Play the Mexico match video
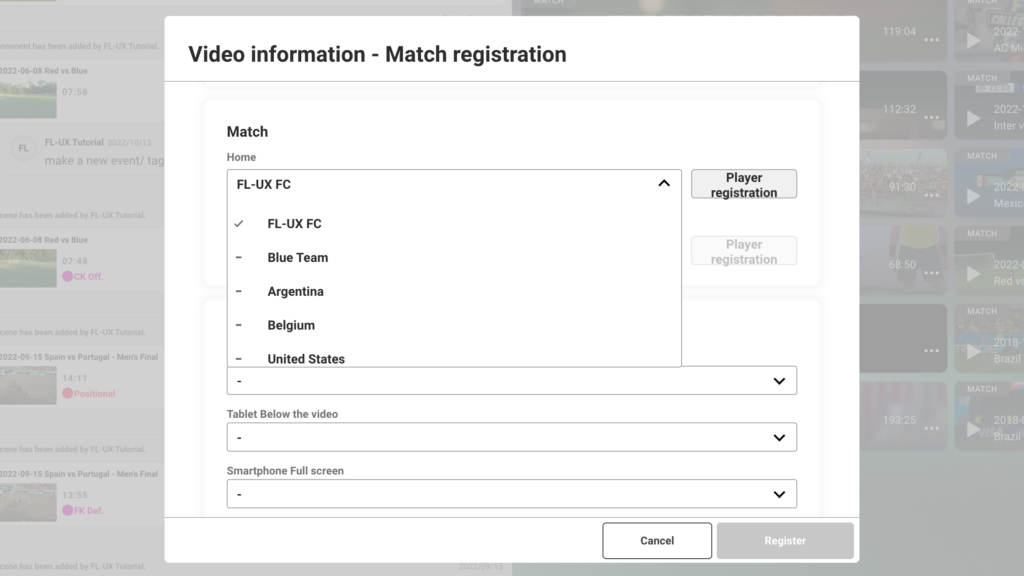This screenshot has width=1024, height=576. tap(973, 196)
